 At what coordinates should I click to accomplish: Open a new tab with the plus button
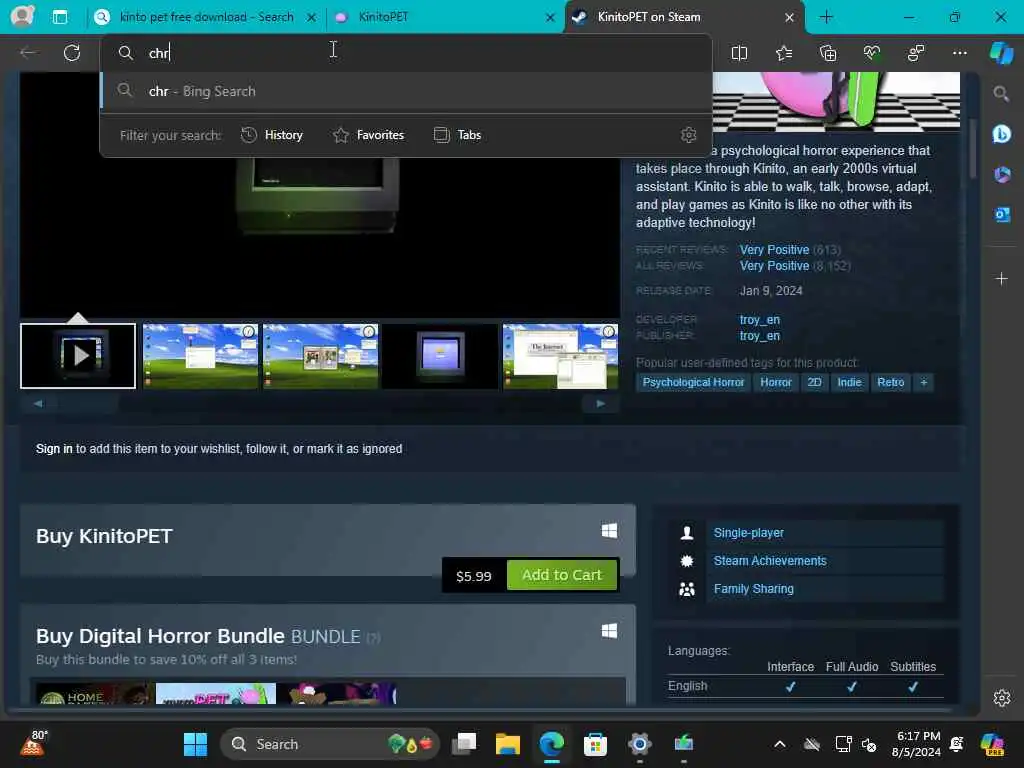pyautogui.click(x=826, y=17)
